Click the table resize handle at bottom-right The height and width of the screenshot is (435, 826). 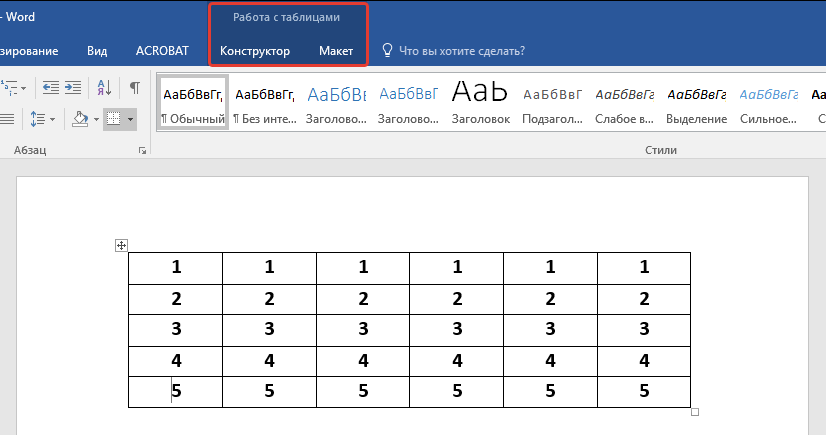[x=695, y=412]
